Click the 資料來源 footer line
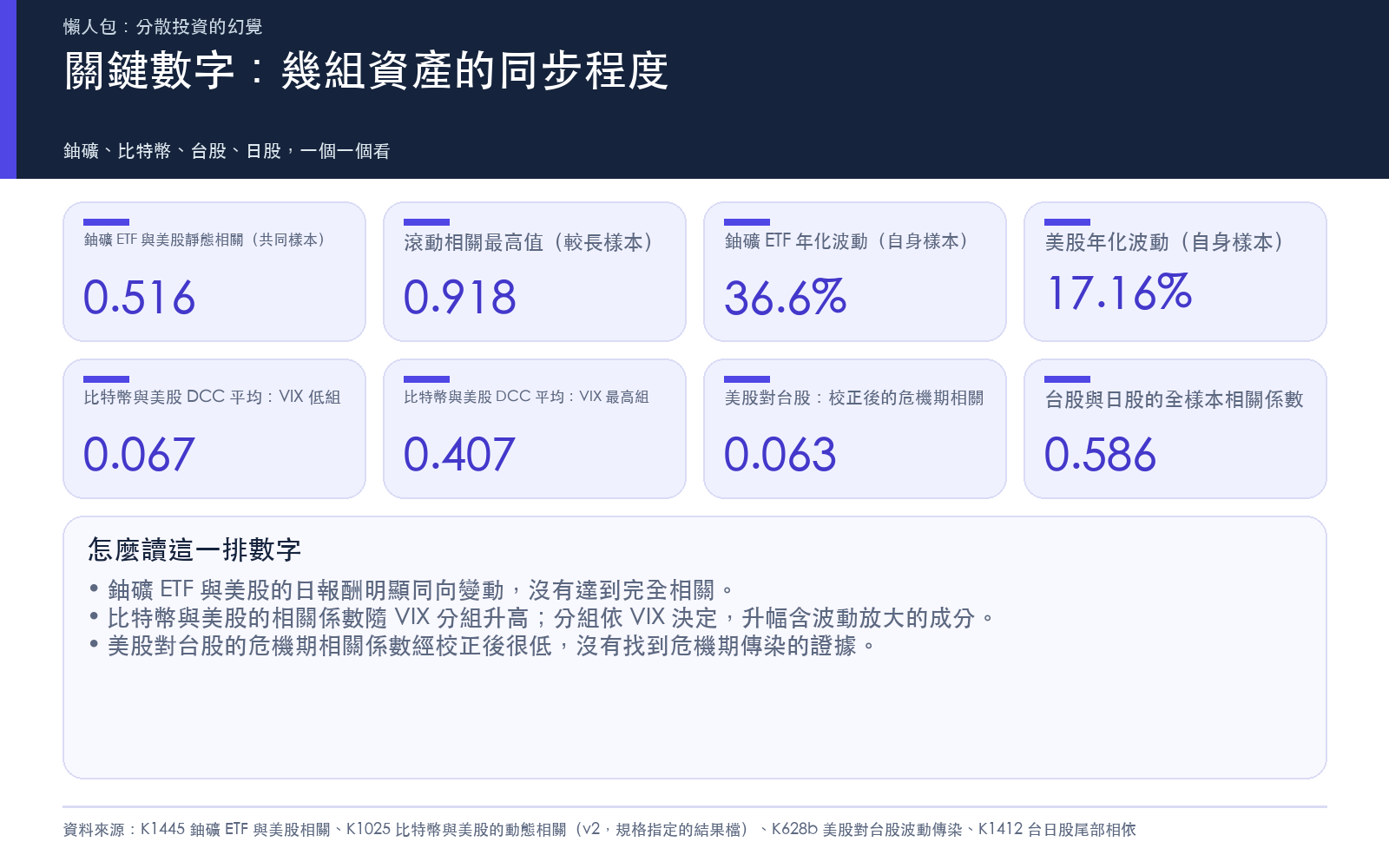The image size is (1389, 868). coord(600,829)
